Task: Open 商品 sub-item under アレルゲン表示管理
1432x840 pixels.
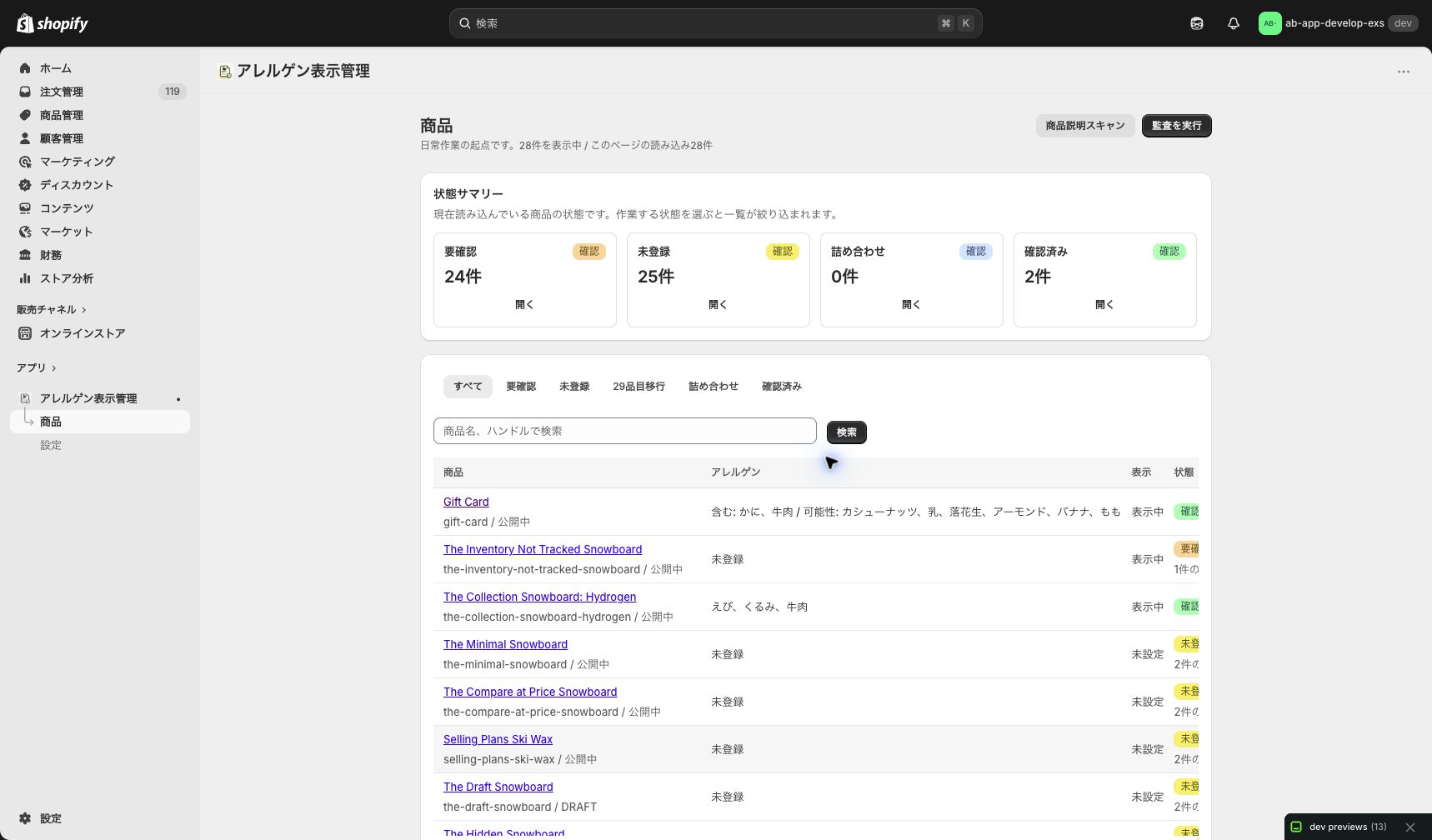Action: point(100,422)
